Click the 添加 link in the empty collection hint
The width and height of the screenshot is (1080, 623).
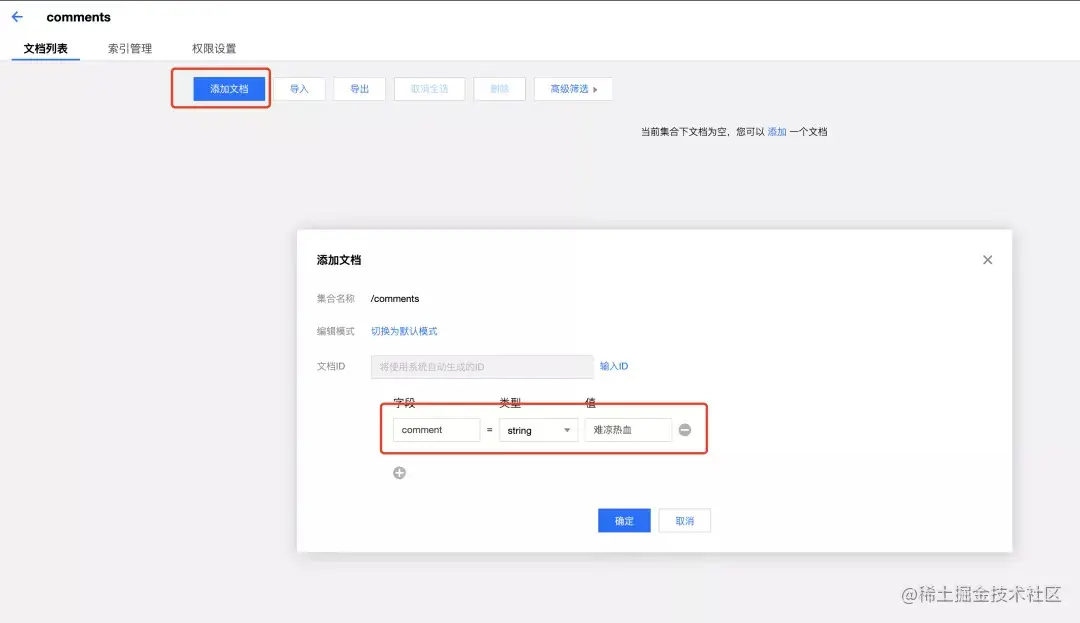pyautogui.click(x=778, y=131)
